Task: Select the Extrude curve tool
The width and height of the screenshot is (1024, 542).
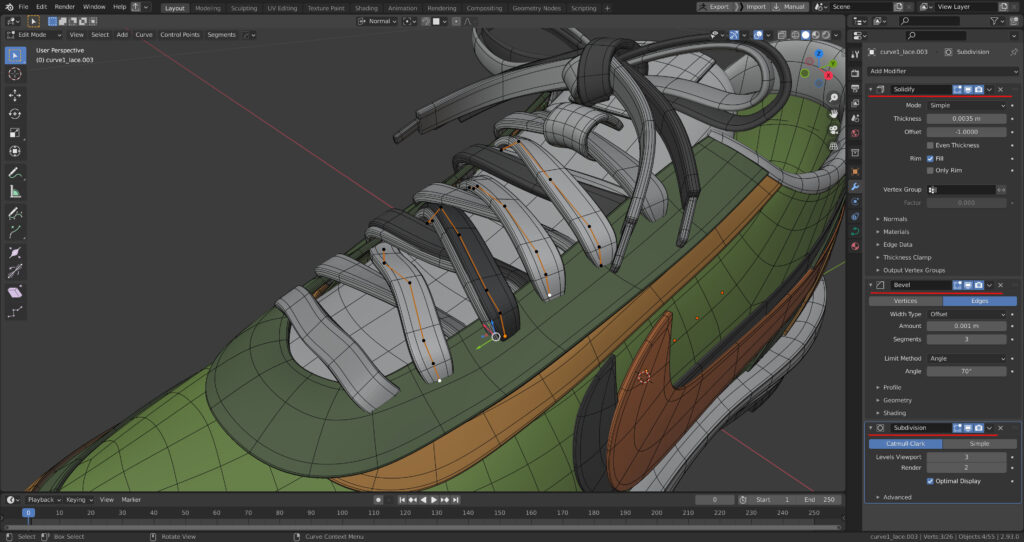Action: (15, 232)
